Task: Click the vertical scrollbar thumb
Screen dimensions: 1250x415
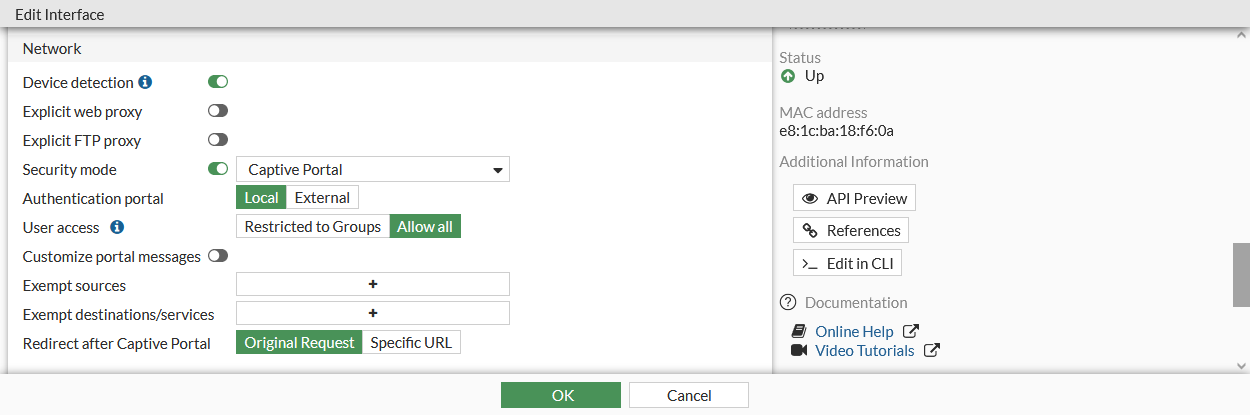Action: coord(1241,273)
